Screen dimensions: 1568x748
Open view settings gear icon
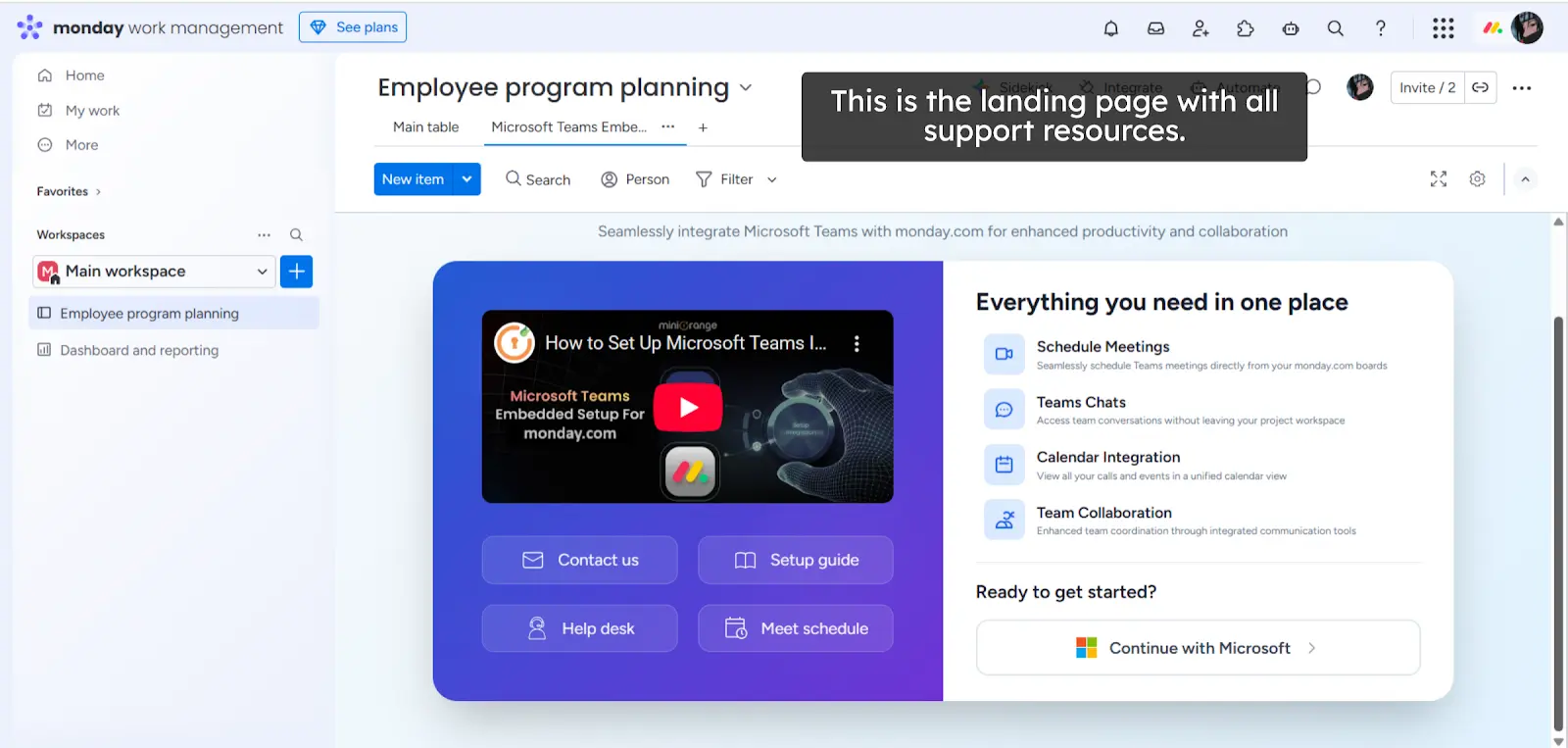click(x=1477, y=178)
